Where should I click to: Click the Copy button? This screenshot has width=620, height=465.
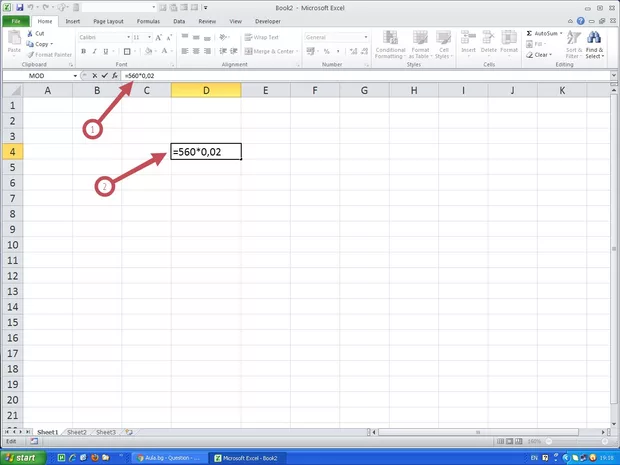[x=39, y=44]
